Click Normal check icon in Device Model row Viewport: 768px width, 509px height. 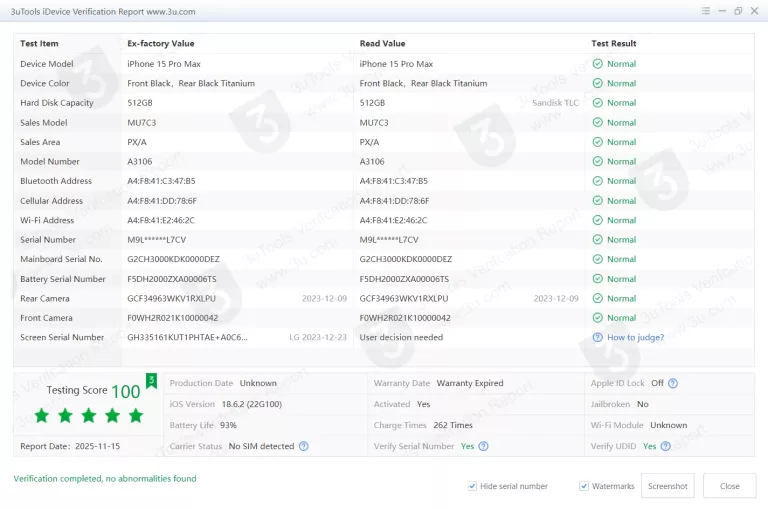point(597,64)
